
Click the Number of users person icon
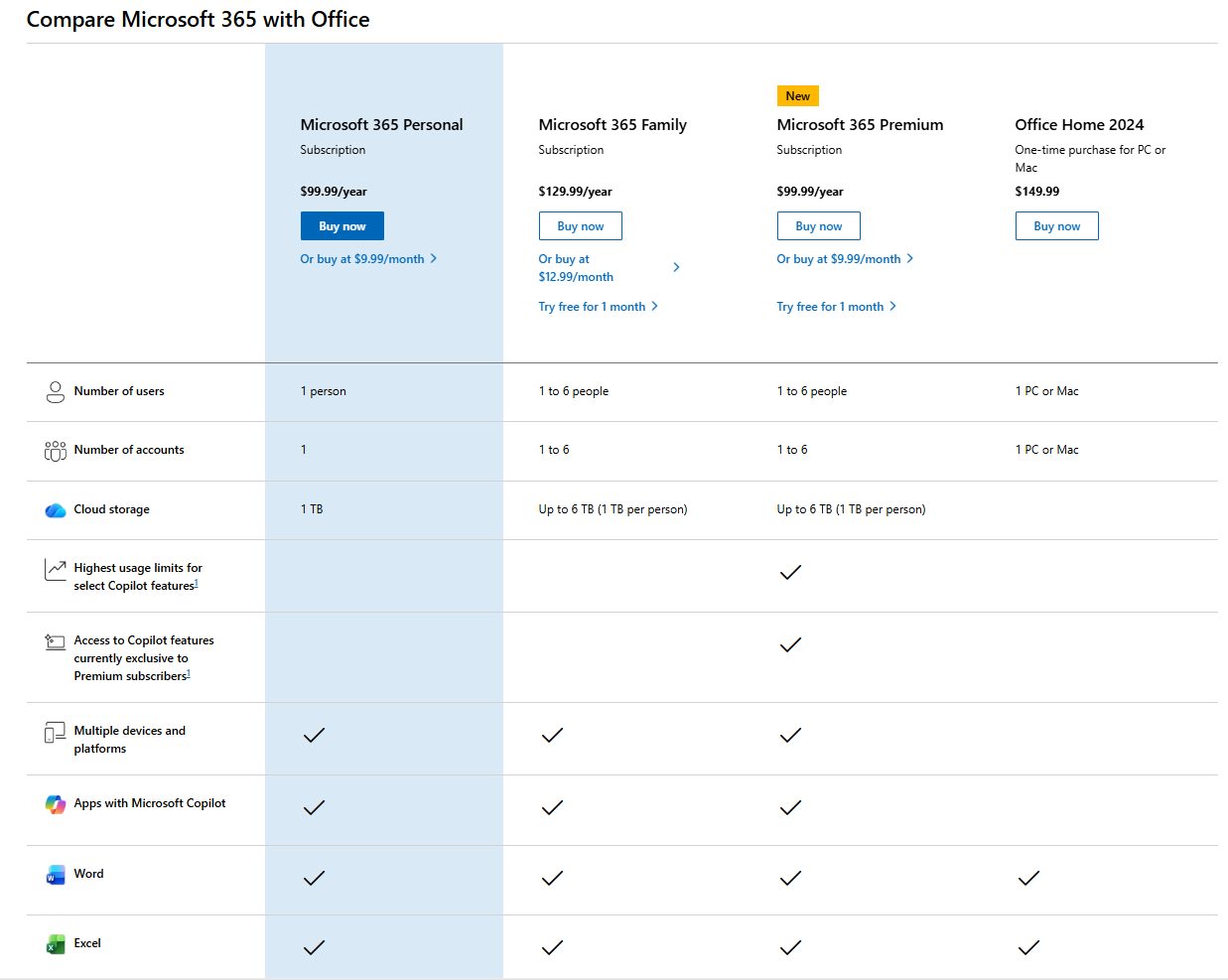coord(56,392)
